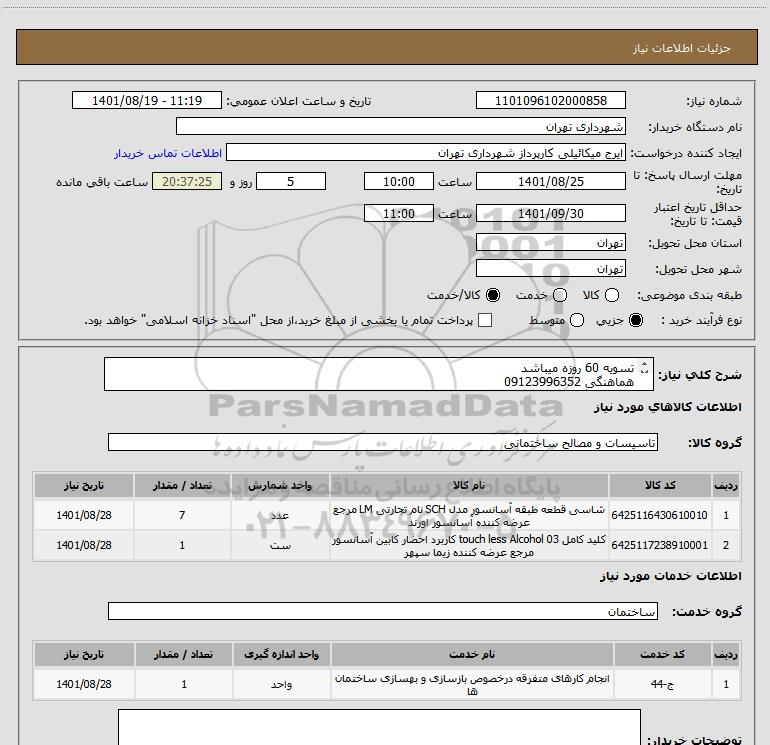Select the جزیی purchase type radio

(x=635, y=320)
